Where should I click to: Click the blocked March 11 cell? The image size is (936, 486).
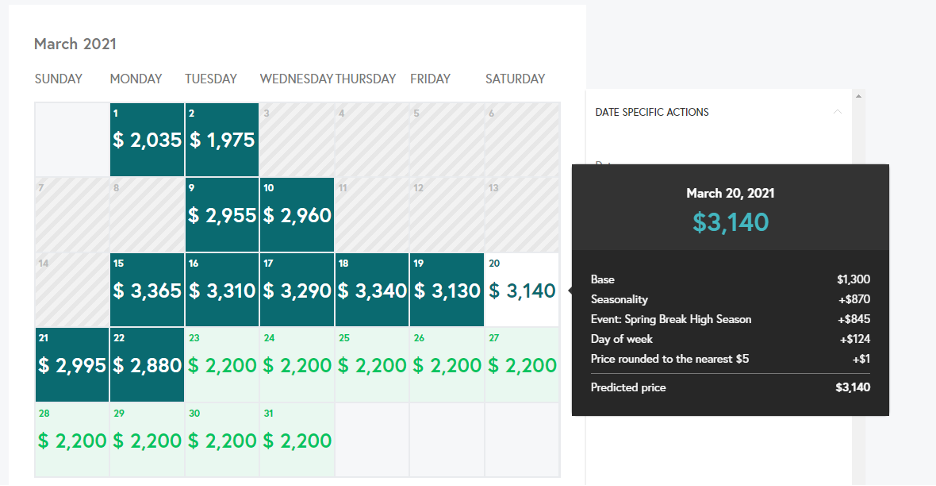click(x=372, y=214)
